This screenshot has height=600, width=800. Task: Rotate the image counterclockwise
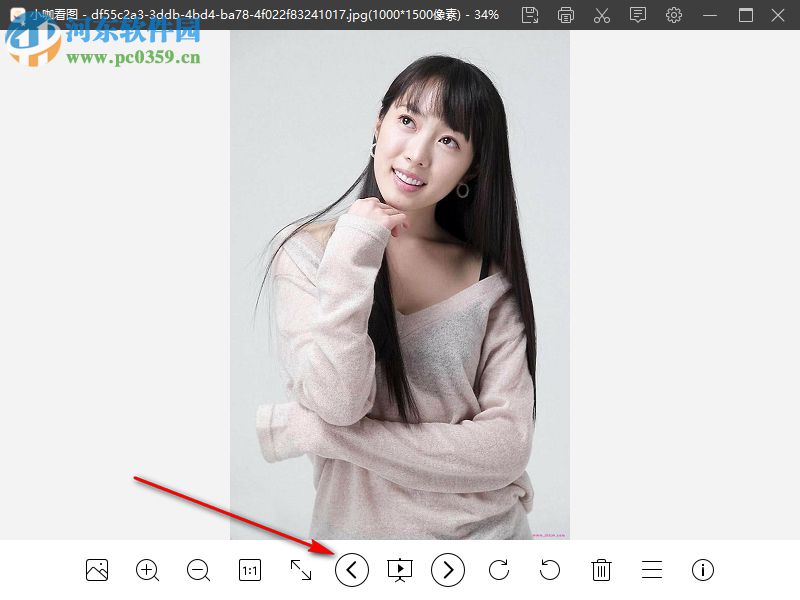549,570
